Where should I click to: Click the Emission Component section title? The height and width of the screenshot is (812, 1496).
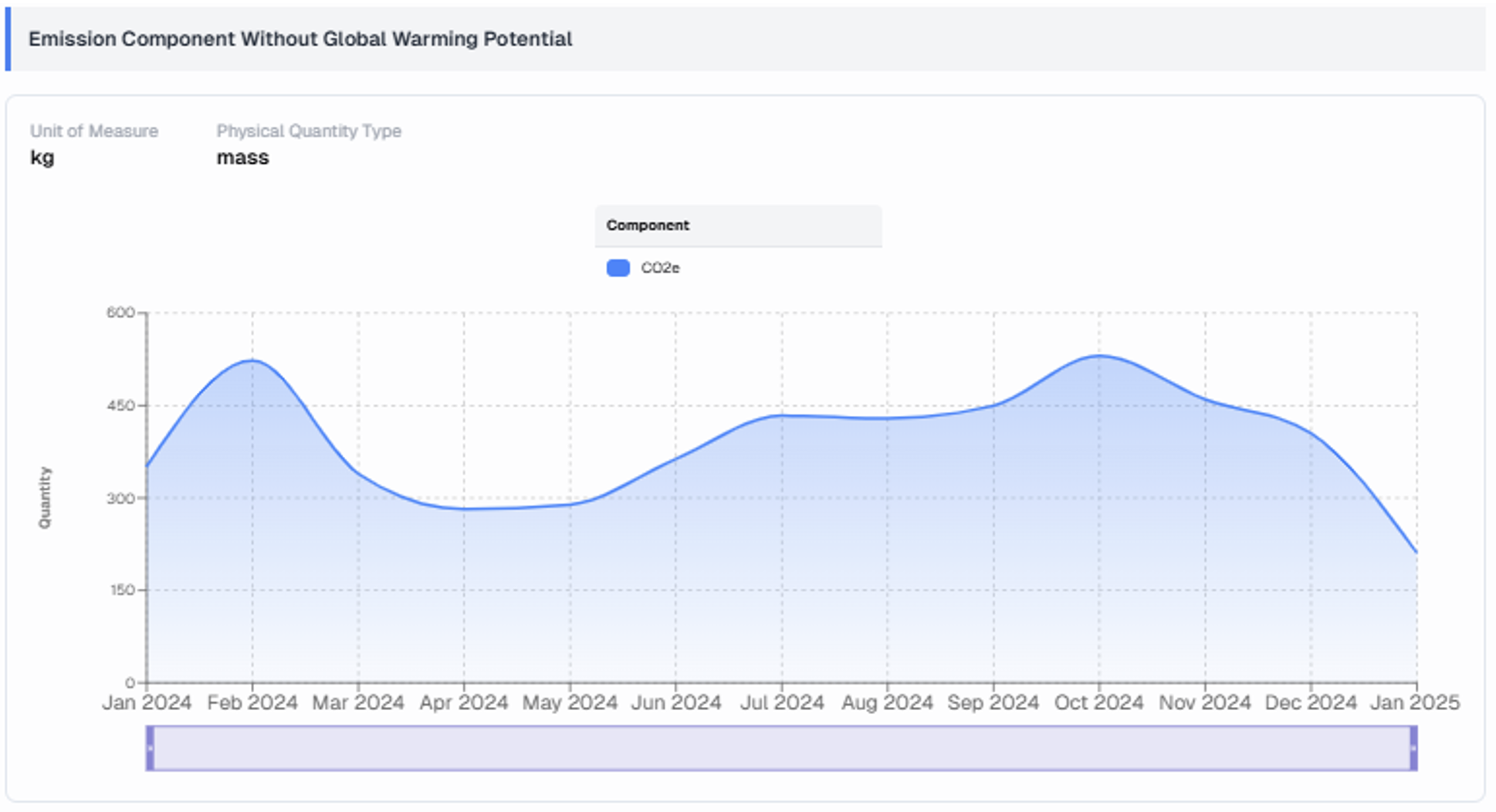click(300, 39)
